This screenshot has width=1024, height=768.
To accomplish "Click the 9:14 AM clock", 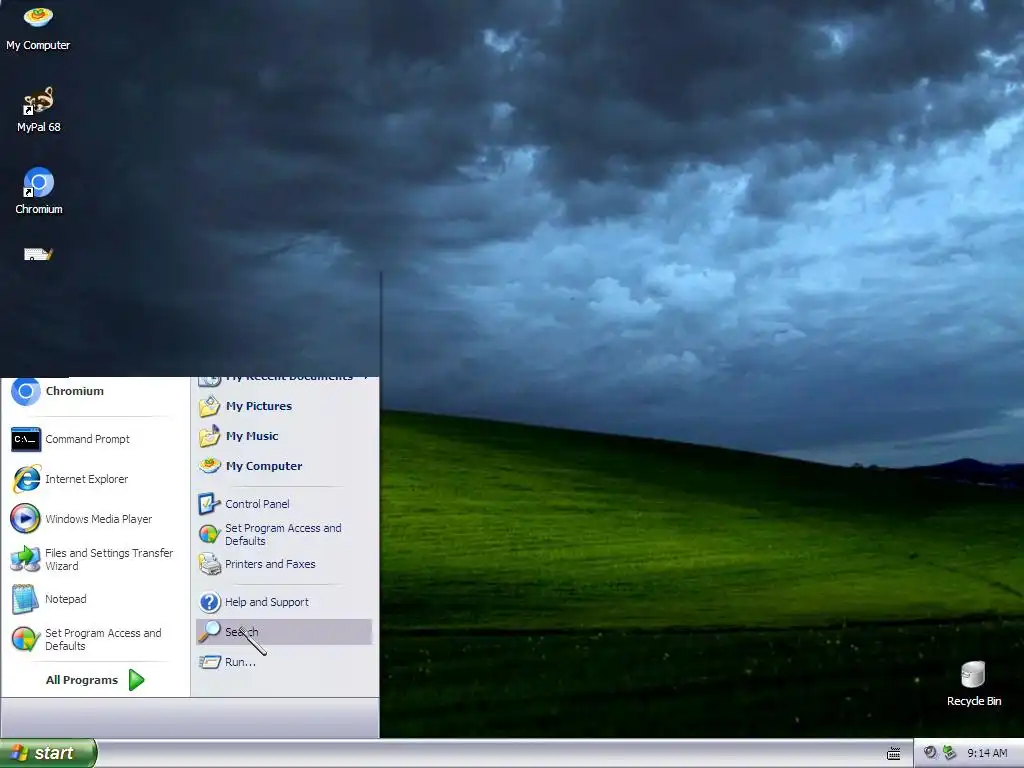I will pos(987,754).
